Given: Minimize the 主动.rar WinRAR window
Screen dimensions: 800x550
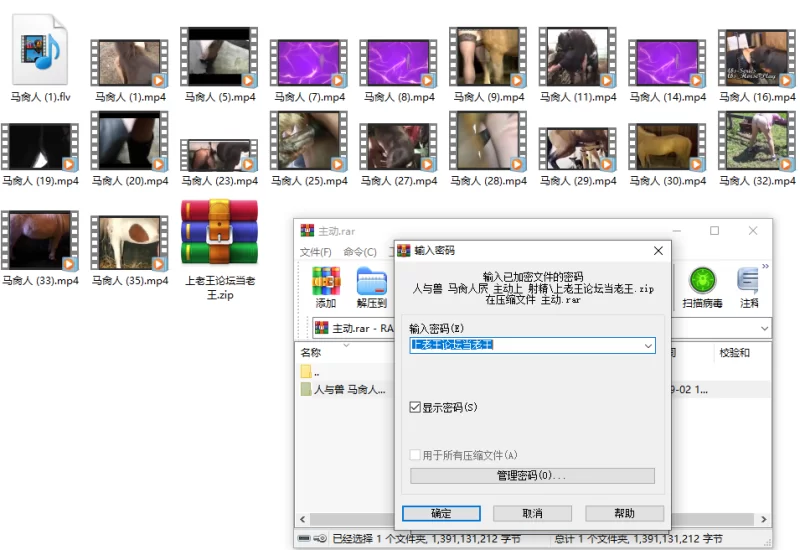Looking at the screenshot, I should tap(677, 231).
